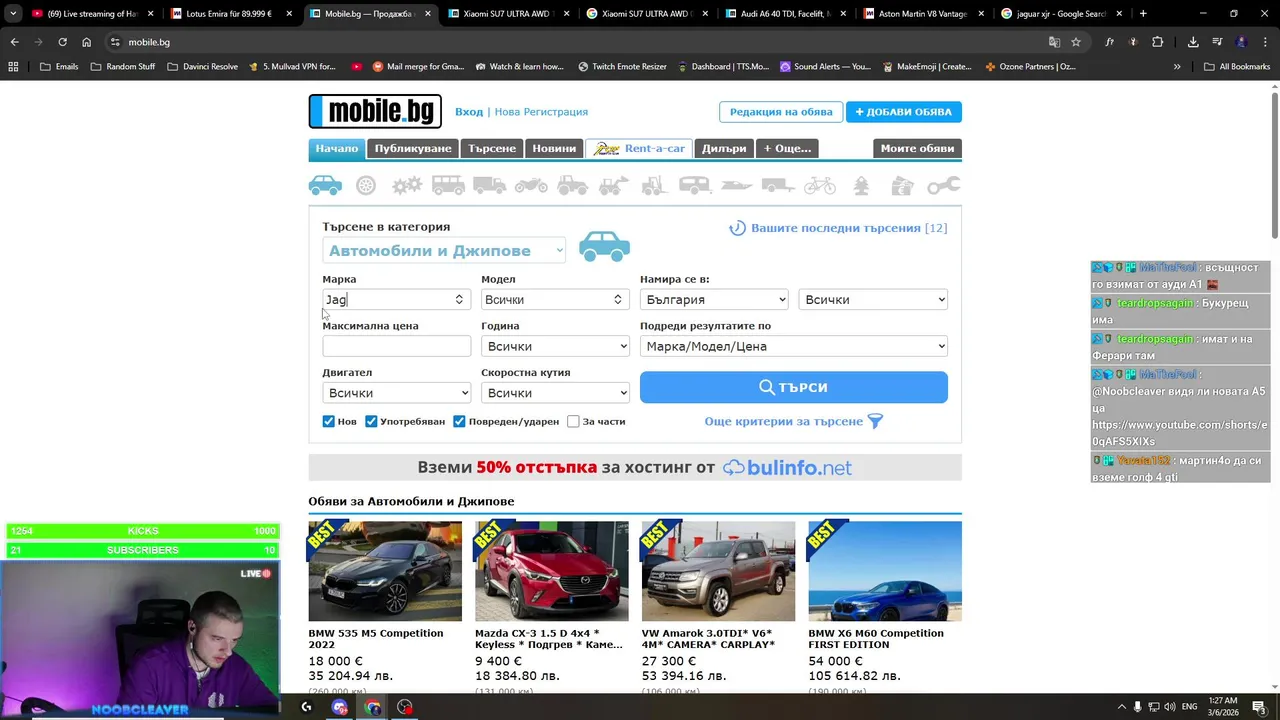The image size is (1280, 720).
Task: Uncheck the Нов checkbox
Action: pyautogui.click(x=328, y=421)
